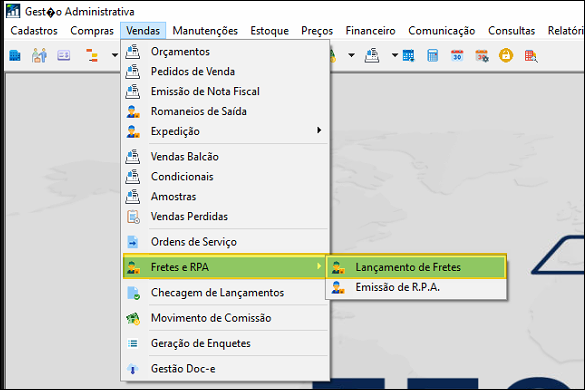Click the Ordens de Serviço document icon

[x=133, y=242]
